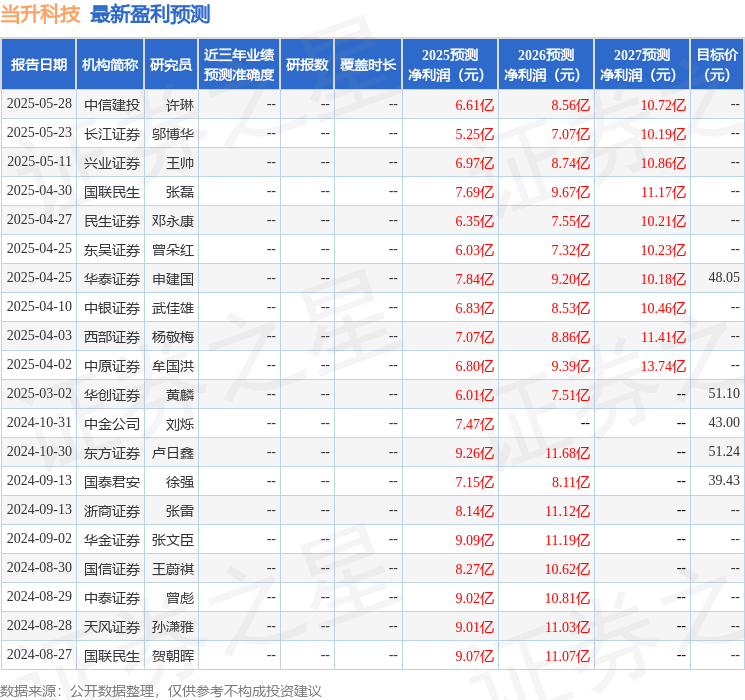
Task: Select researcher 武佳雄
Action: (173, 308)
